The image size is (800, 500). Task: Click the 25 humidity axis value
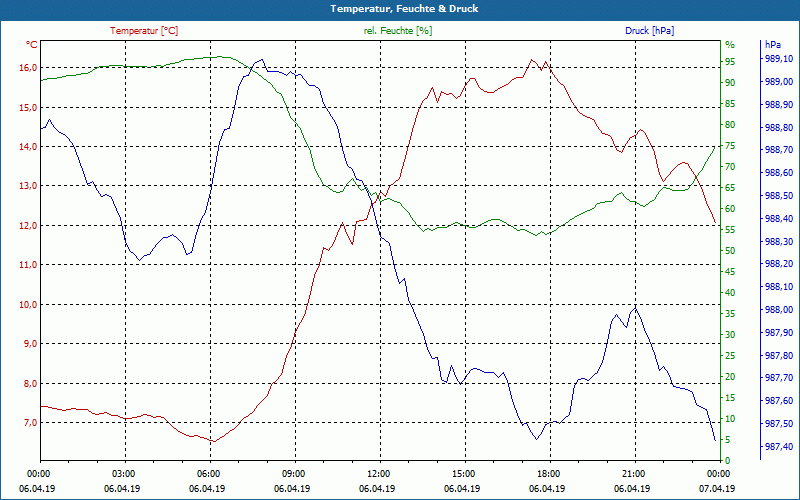[x=730, y=356]
